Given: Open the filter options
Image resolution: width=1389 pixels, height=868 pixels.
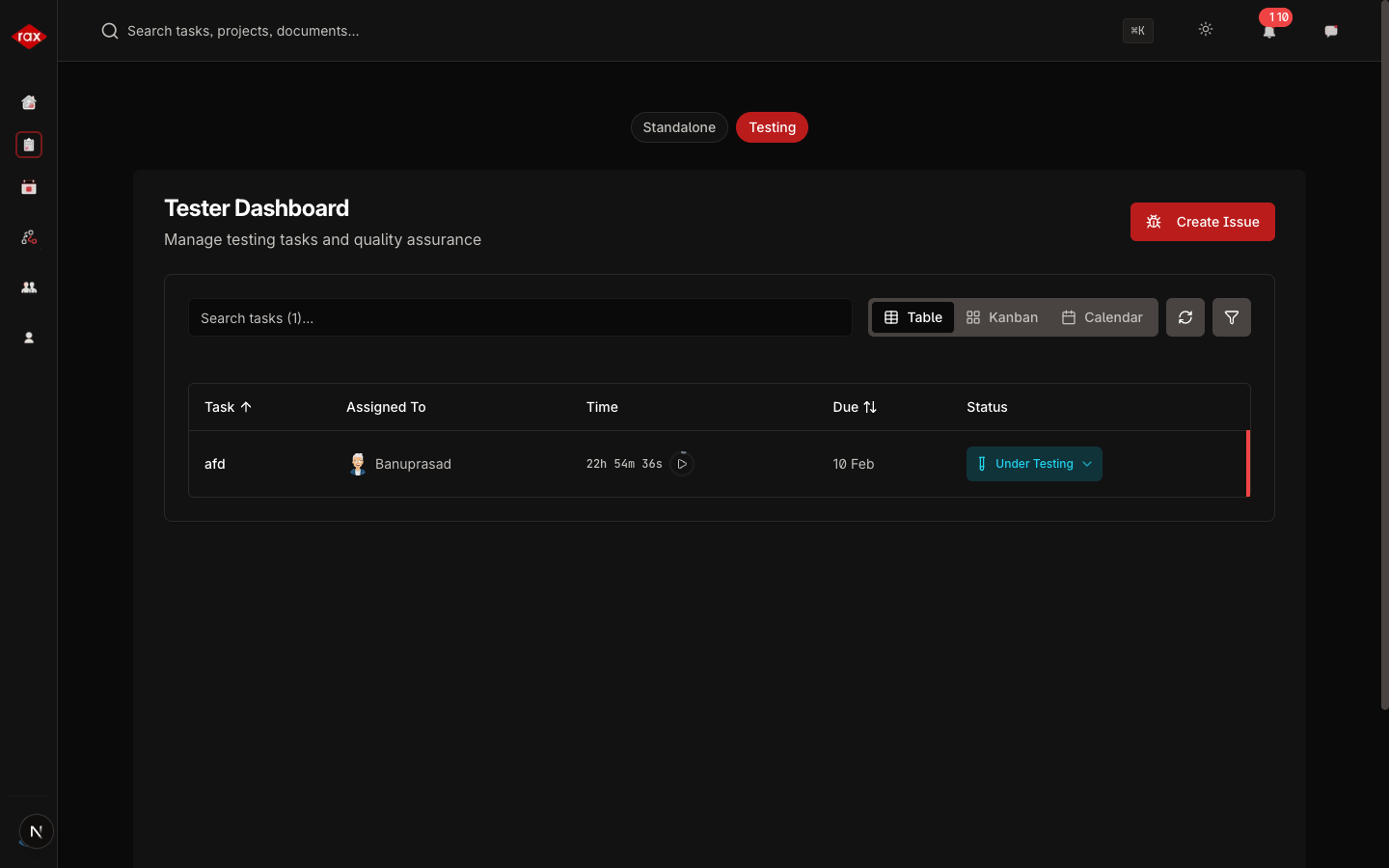Looking at the screenshot, I should (1231, 317).
